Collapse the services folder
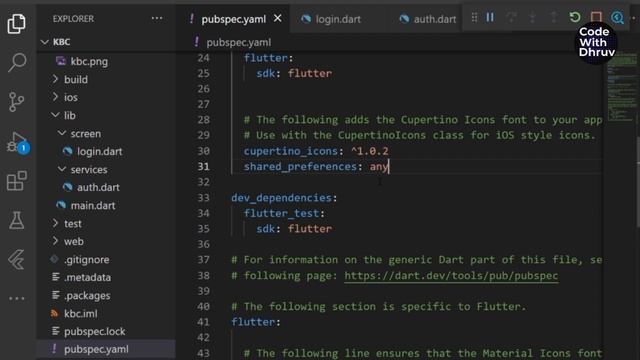 (x=89, y=169)
